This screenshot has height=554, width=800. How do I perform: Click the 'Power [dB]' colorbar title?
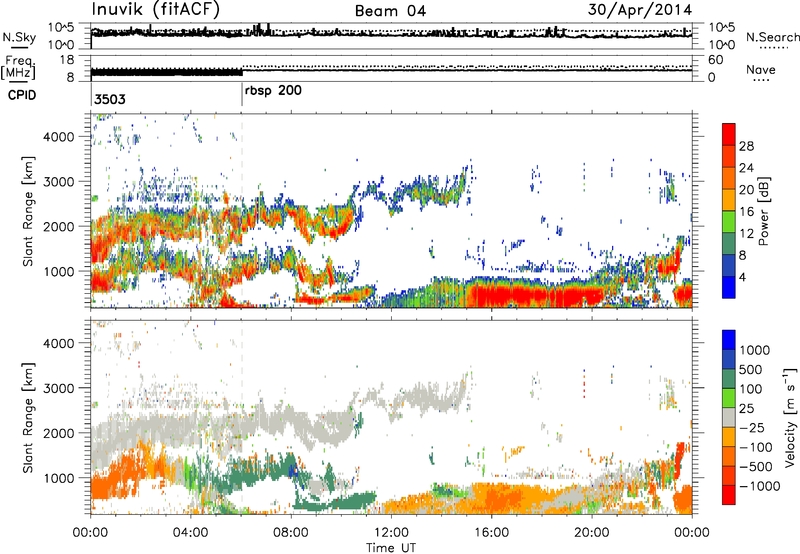763,211
